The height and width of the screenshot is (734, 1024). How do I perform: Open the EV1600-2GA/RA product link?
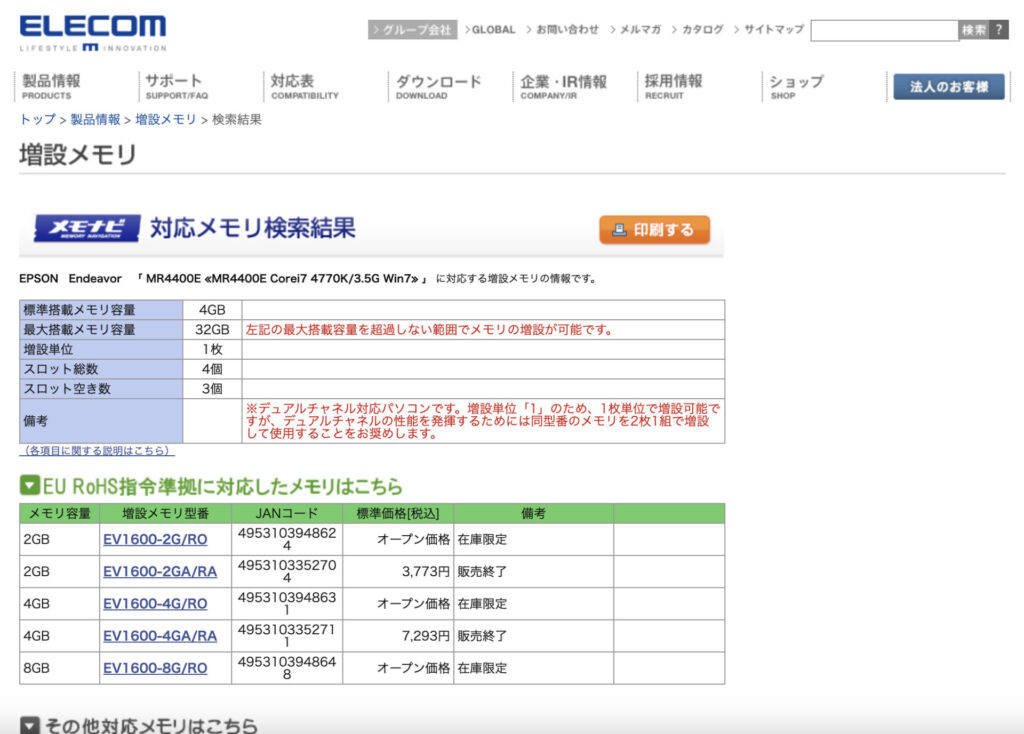pos(160,571)
